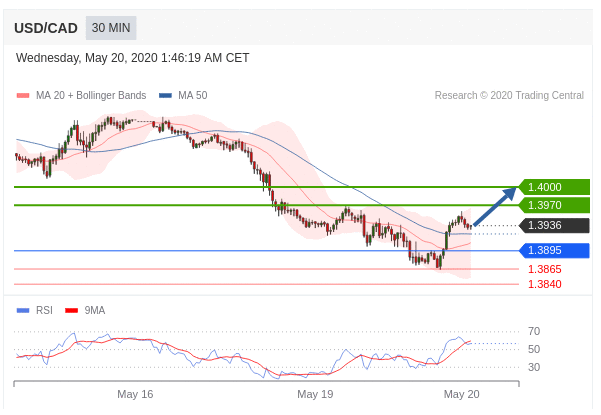Click the 'MA 20 + Bollinger Bands' legend label
The width and height of the screenshot is (601, 415).
click(x=91, y=95)
